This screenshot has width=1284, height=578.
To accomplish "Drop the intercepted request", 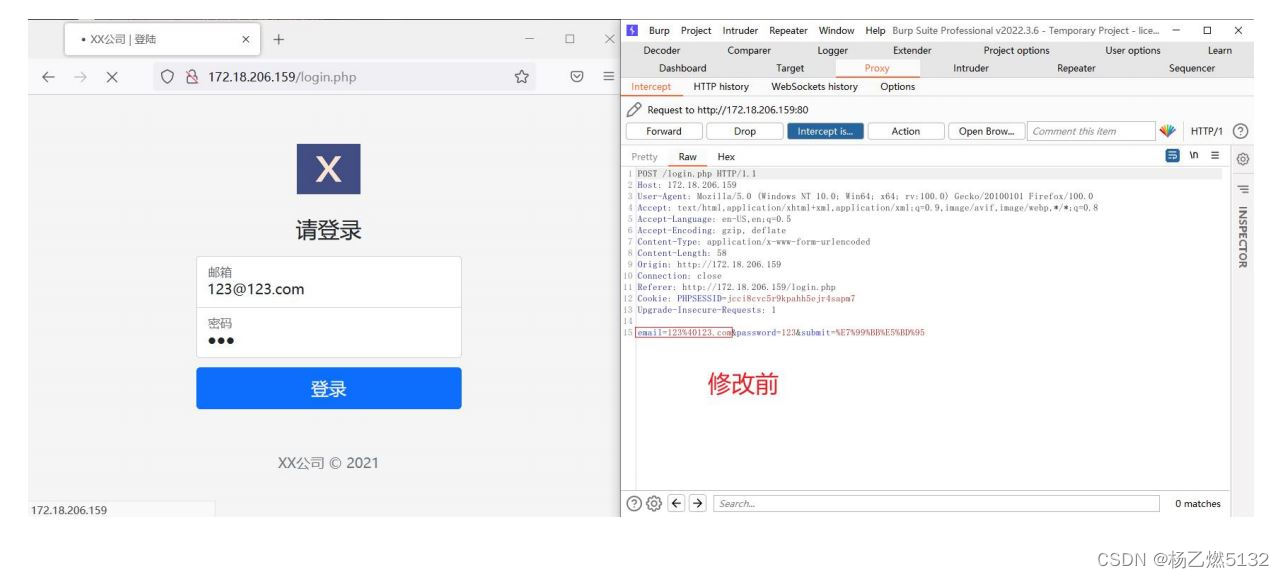I will [744, 131].
